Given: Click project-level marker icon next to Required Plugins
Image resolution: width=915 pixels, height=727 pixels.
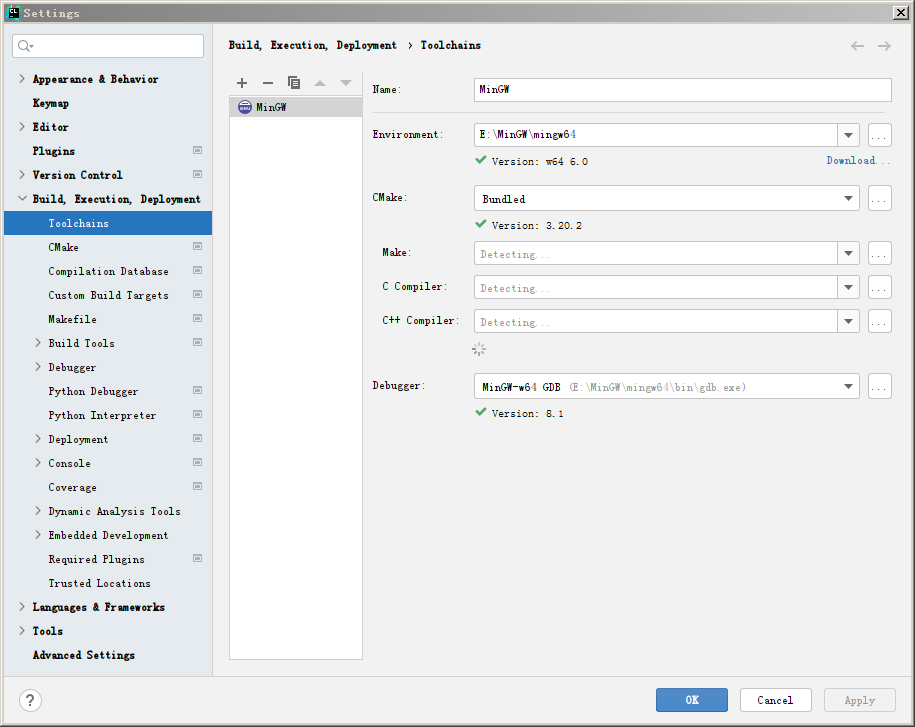Looking at the screenshot, I should point(198,558).
